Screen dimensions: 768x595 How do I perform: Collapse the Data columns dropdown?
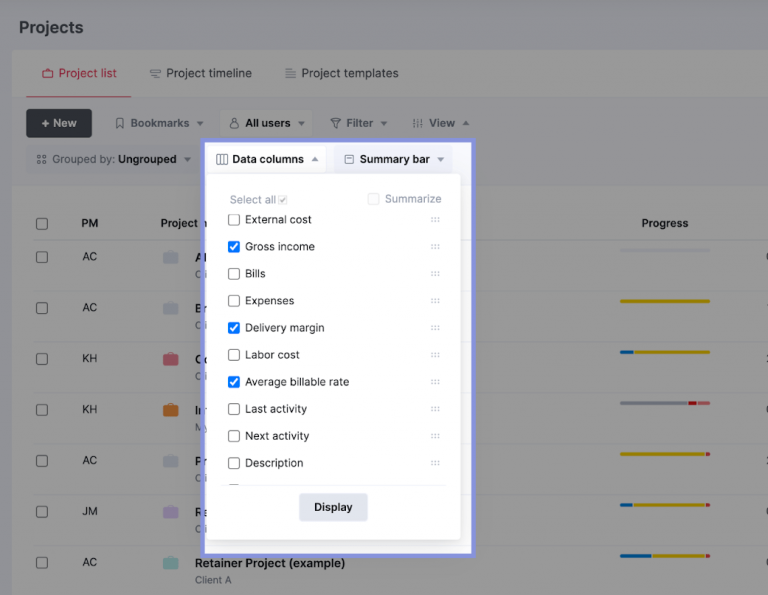click(267, 159)
